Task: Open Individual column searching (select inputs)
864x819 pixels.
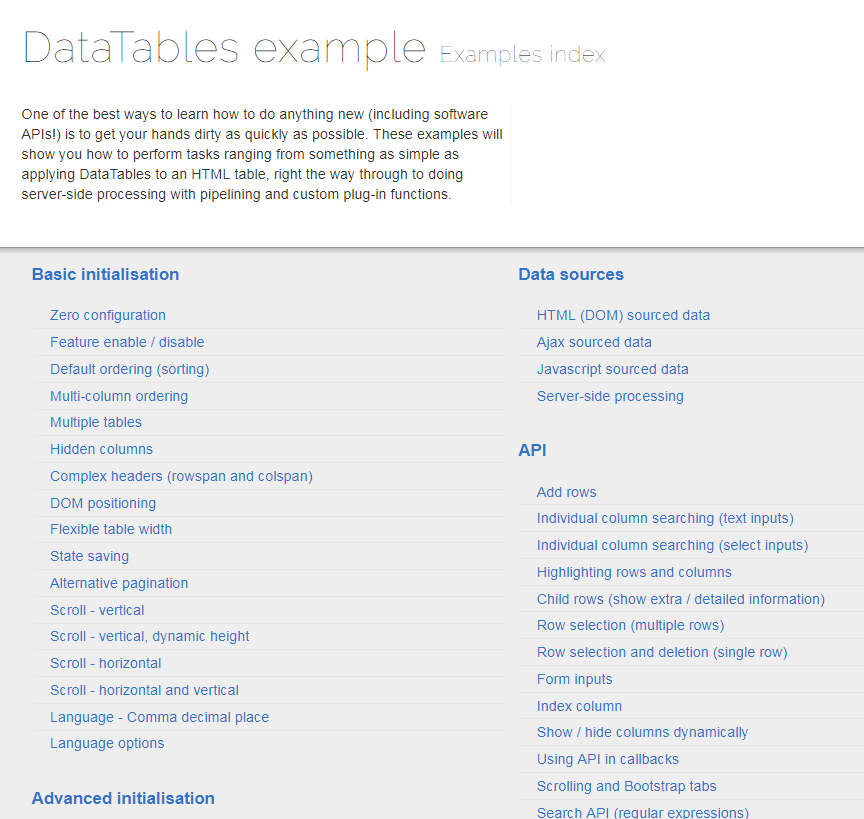Action: [672, 545]
